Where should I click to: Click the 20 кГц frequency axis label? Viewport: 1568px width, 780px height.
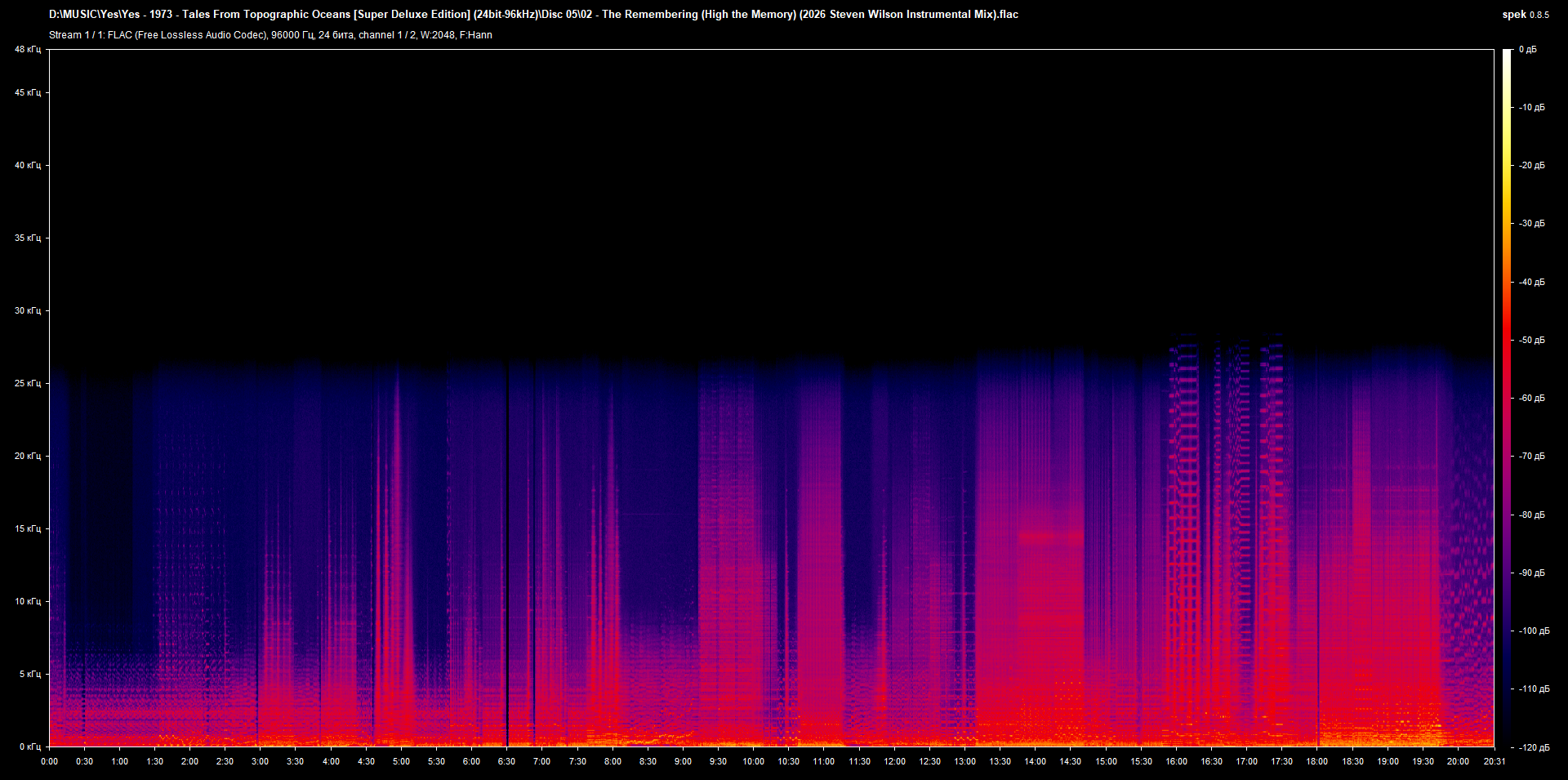tap(28, 457)
